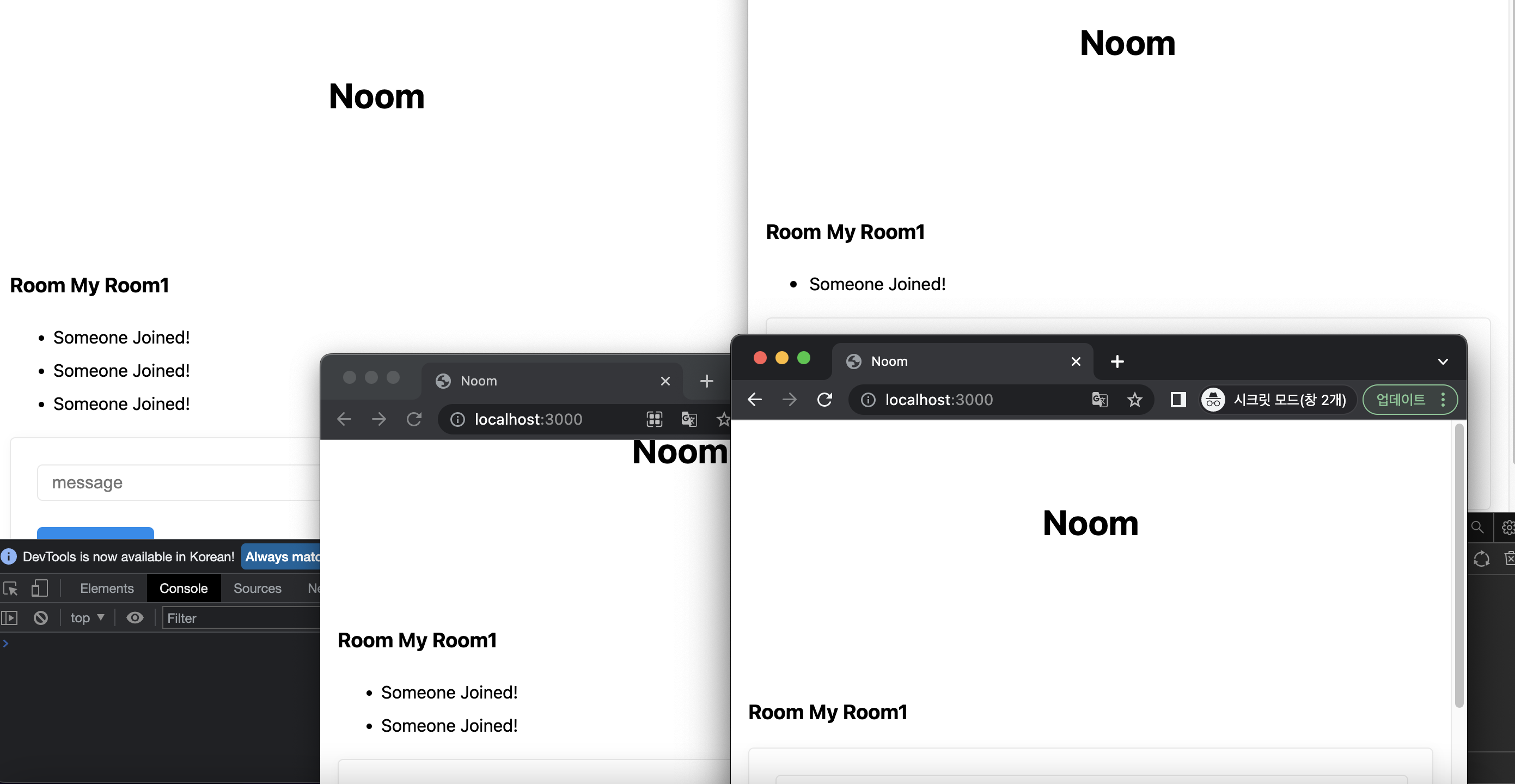Click the 업데이트 update button
The image size is (1515, 784).
(x=1400, y=400)
